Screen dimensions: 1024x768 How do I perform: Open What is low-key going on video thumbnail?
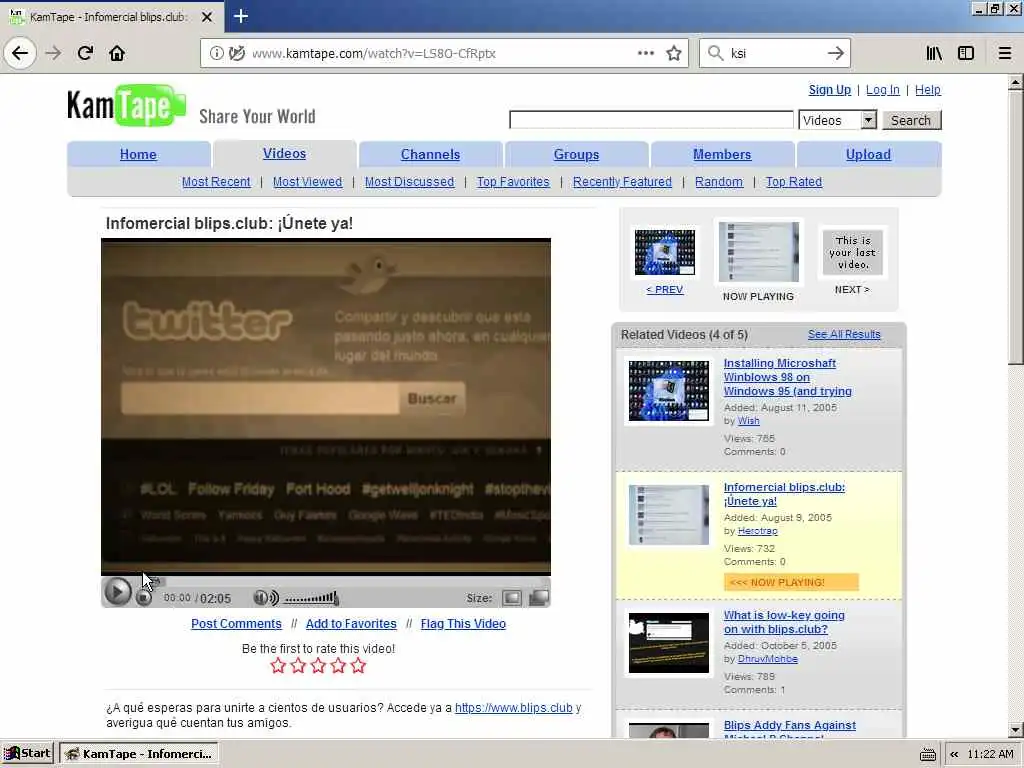[x=669, y=643]
